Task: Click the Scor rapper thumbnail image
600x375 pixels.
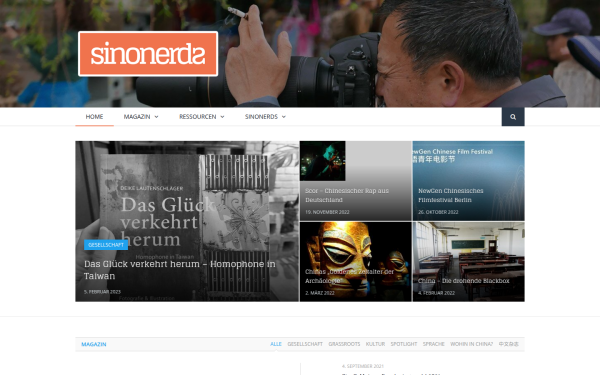Action: pyautogui.click(x=323, y=161)
